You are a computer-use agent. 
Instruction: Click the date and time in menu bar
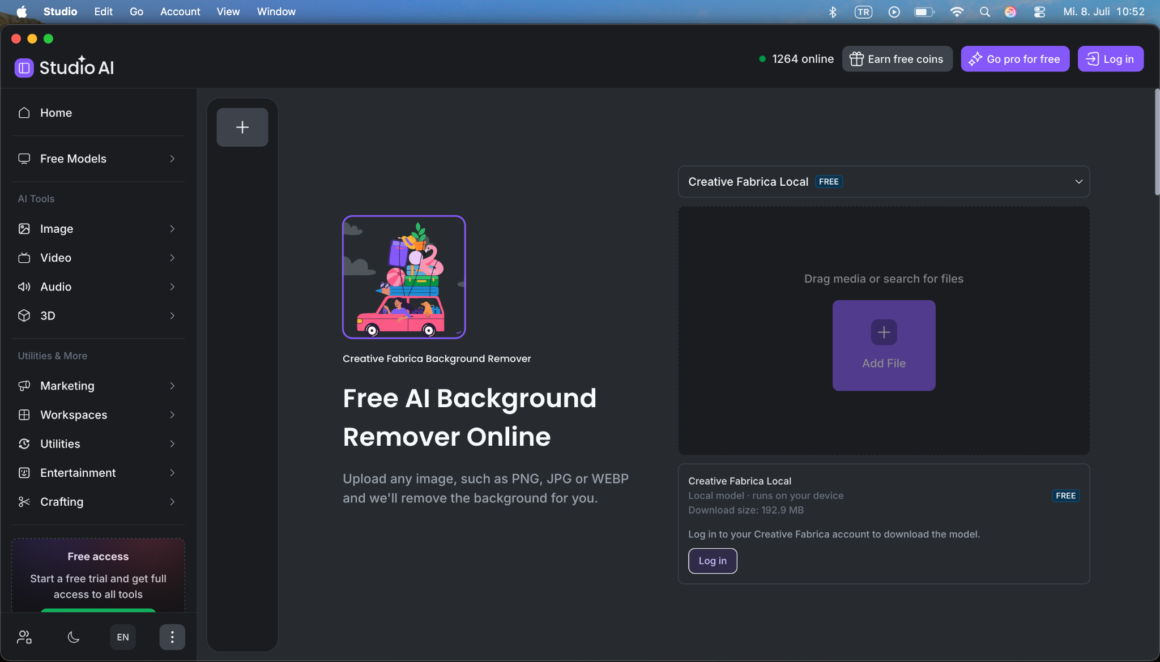pyautogui.click(x=1104, y=12)
